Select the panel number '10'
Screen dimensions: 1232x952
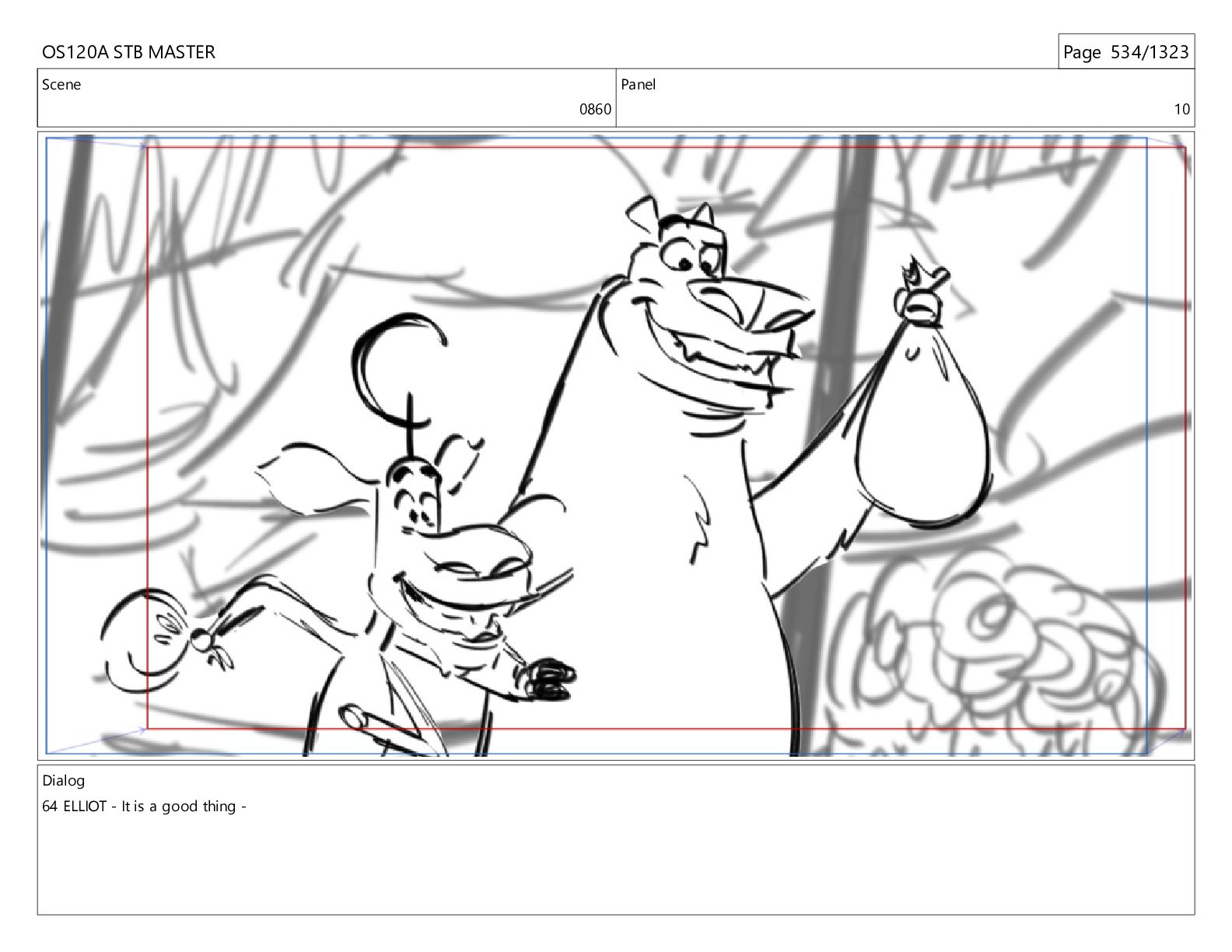[1181, 109]
